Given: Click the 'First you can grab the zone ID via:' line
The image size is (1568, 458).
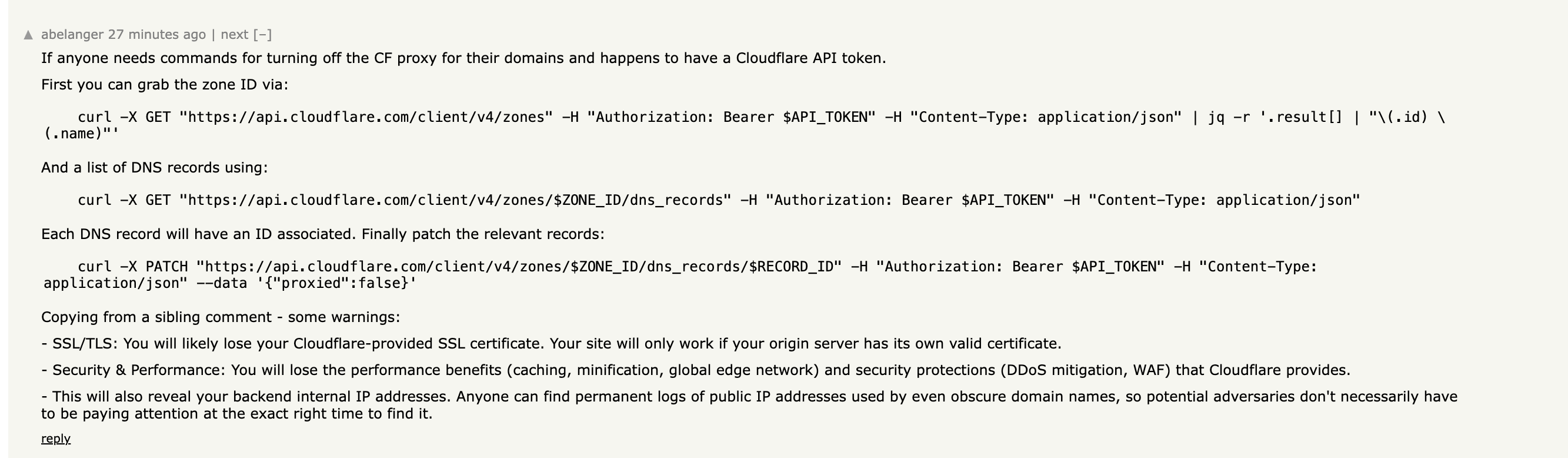Looking at the screenshot, I should click(164, 85).
